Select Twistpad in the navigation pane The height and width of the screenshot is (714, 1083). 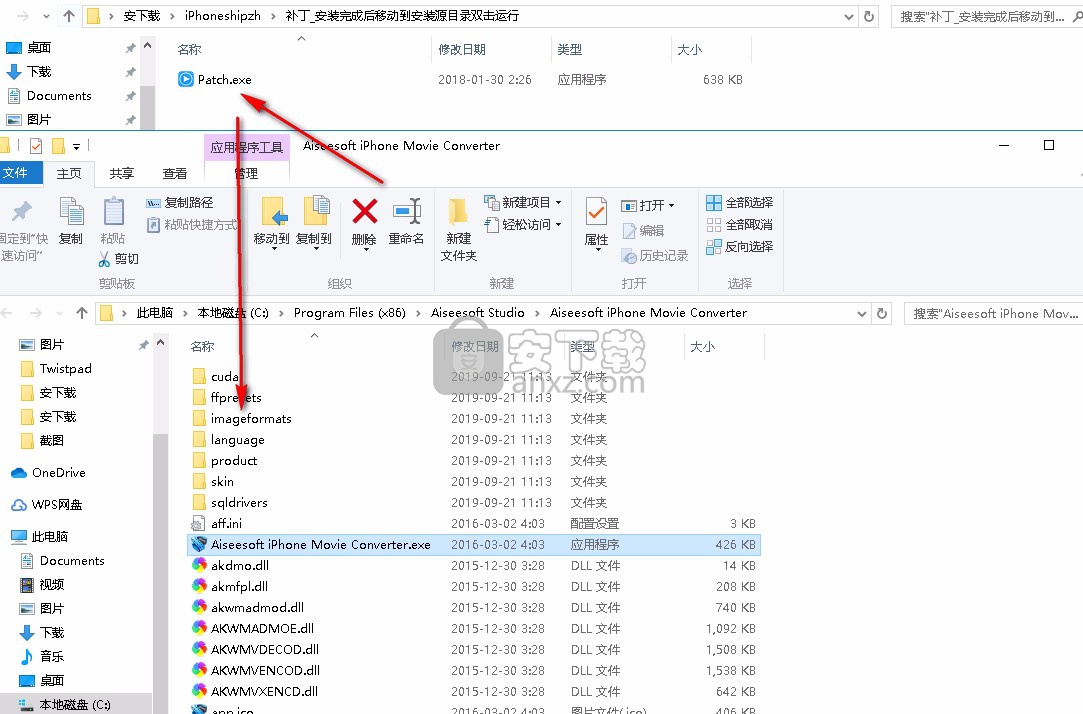point(65,369)
